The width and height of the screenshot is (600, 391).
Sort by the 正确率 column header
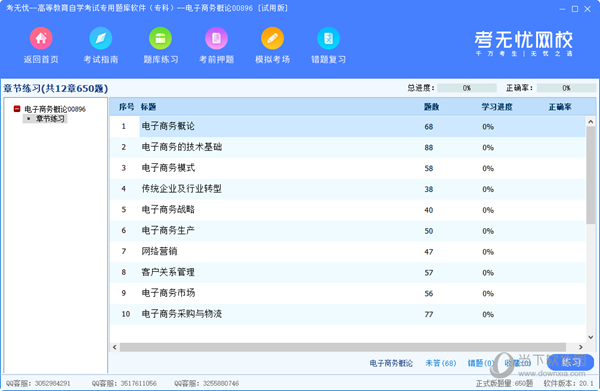coord(560,107)
